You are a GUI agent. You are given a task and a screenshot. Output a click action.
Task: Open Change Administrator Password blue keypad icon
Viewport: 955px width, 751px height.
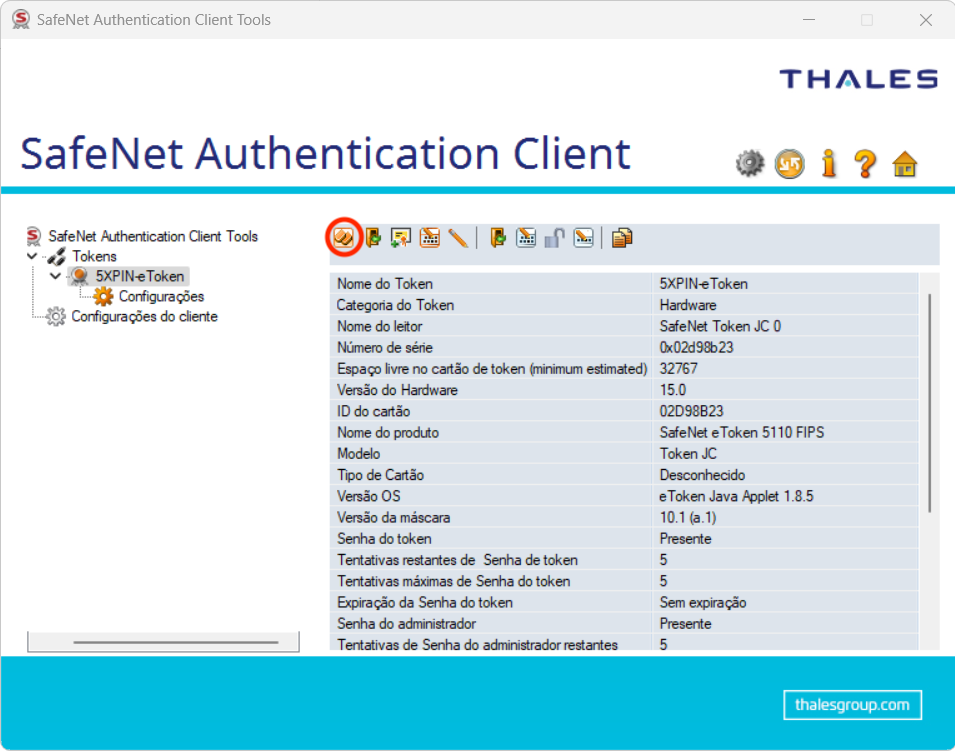pos(526,237)
